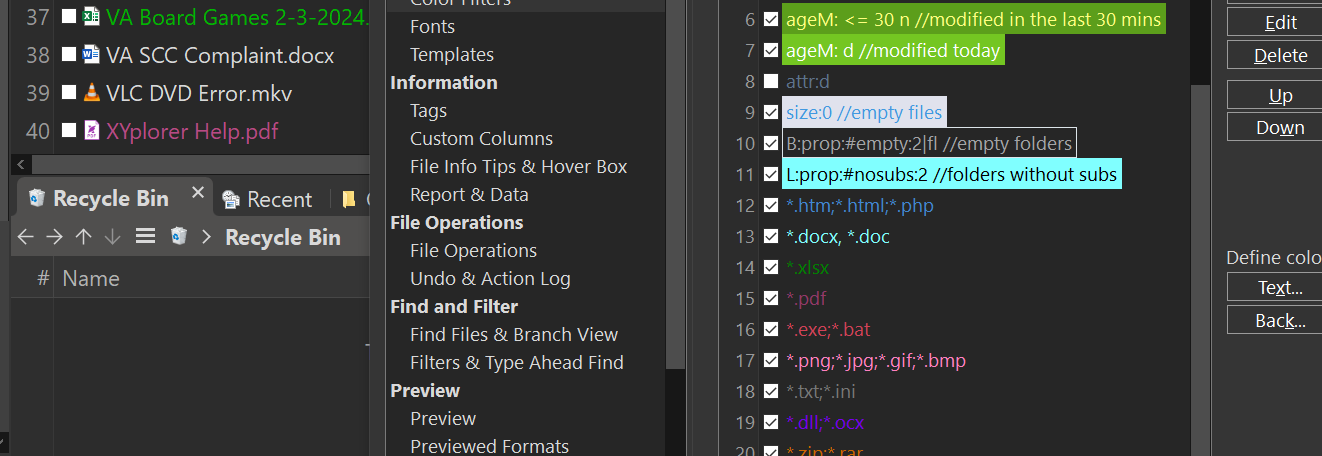Select the 'size:0 //empty files' filter row
The height and width of the screenshot is (456, 1322).
pos(863,112)
